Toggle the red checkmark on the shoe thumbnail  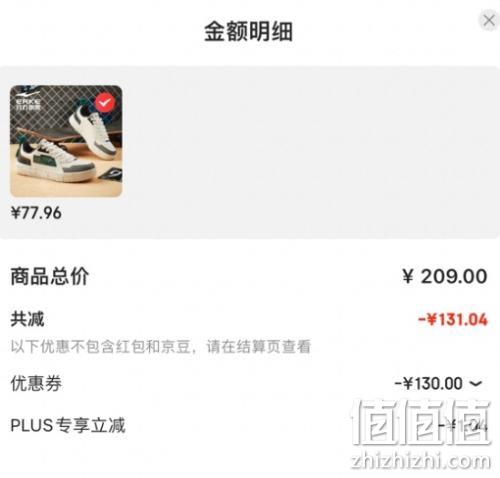tap(105, 103)
